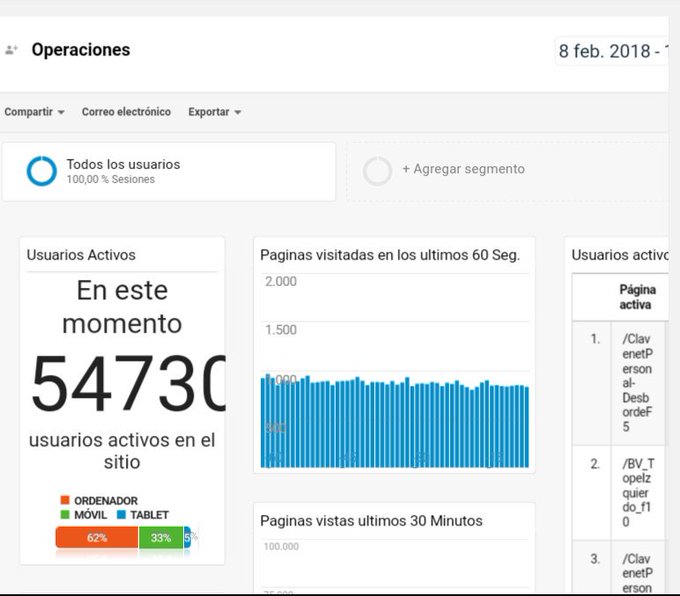Click row number 3. in the active pages table

[595, 559]
